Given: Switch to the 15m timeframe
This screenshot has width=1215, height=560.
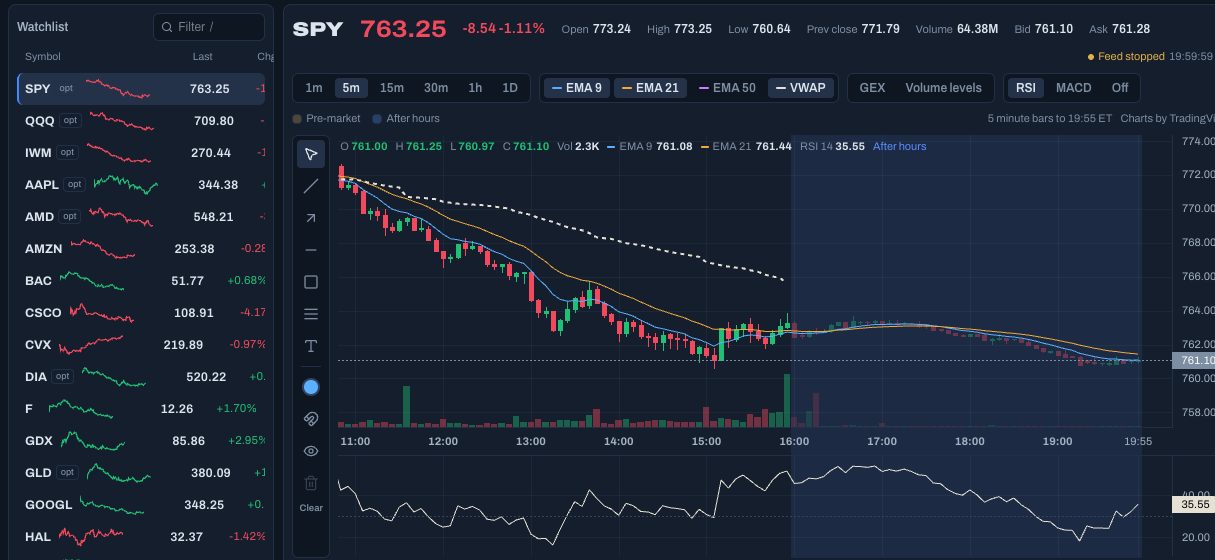Looking at the screenshot, I should (392, 88).
